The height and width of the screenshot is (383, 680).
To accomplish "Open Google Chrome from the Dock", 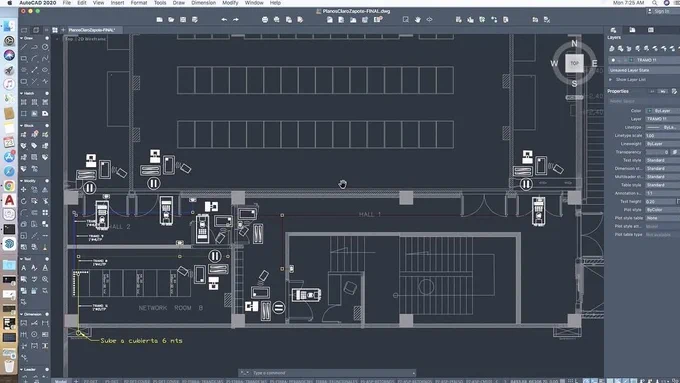I will pos(9,186).
